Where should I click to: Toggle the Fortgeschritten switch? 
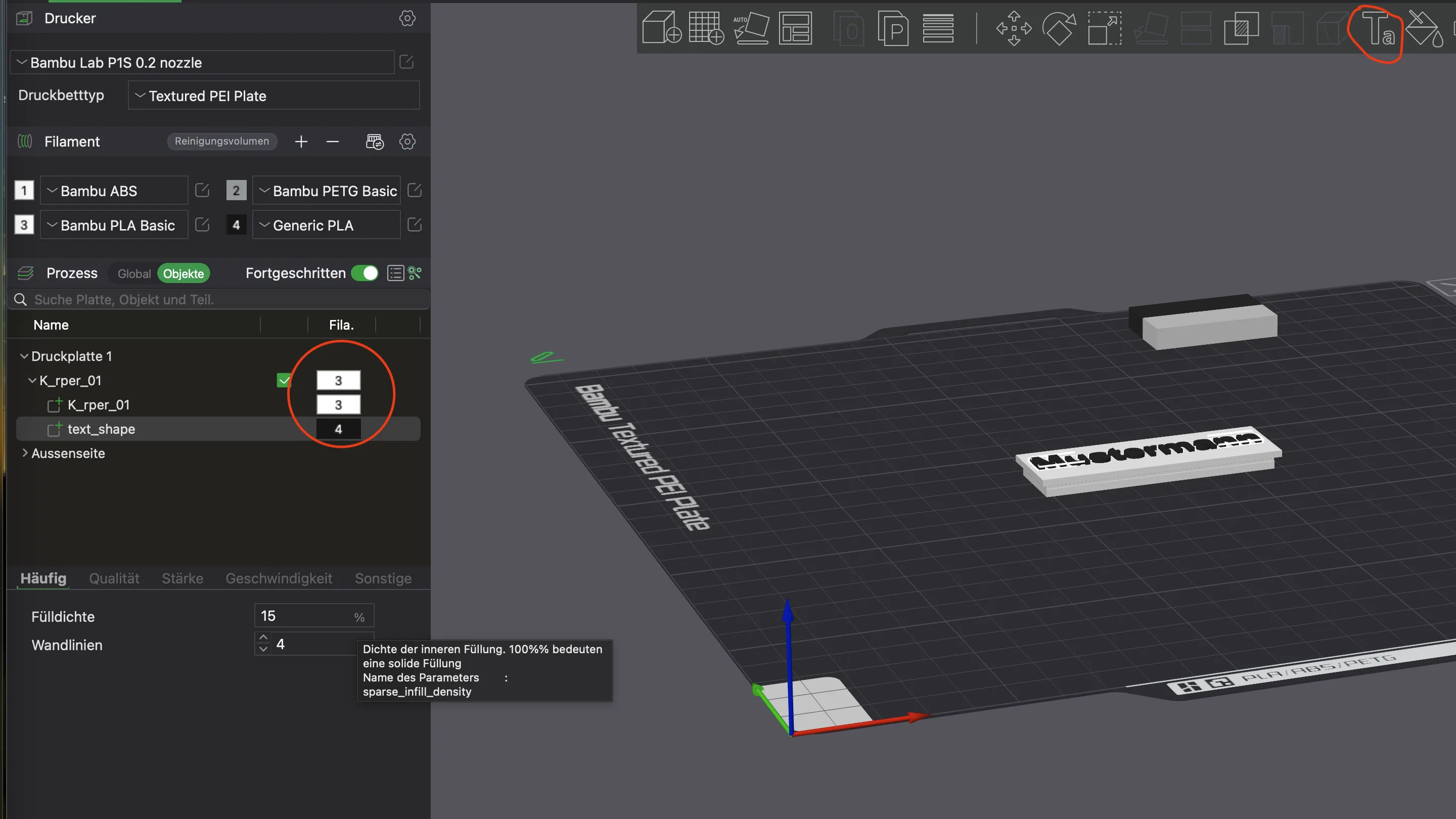coord(365,273)
